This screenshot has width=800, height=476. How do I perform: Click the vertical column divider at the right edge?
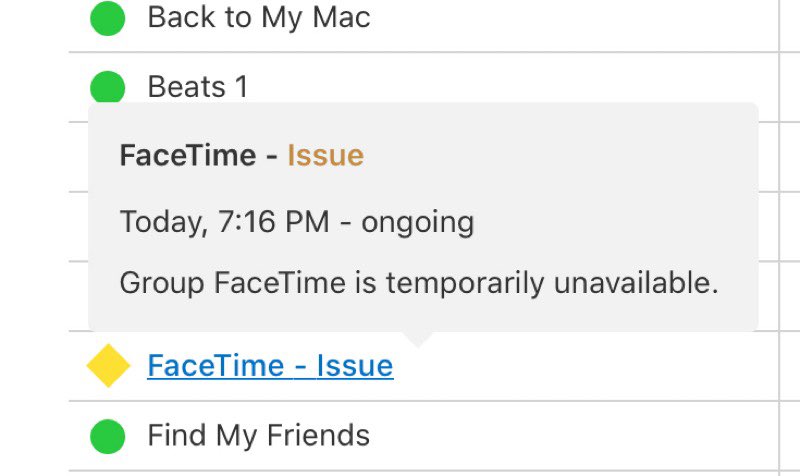[780, 238]
